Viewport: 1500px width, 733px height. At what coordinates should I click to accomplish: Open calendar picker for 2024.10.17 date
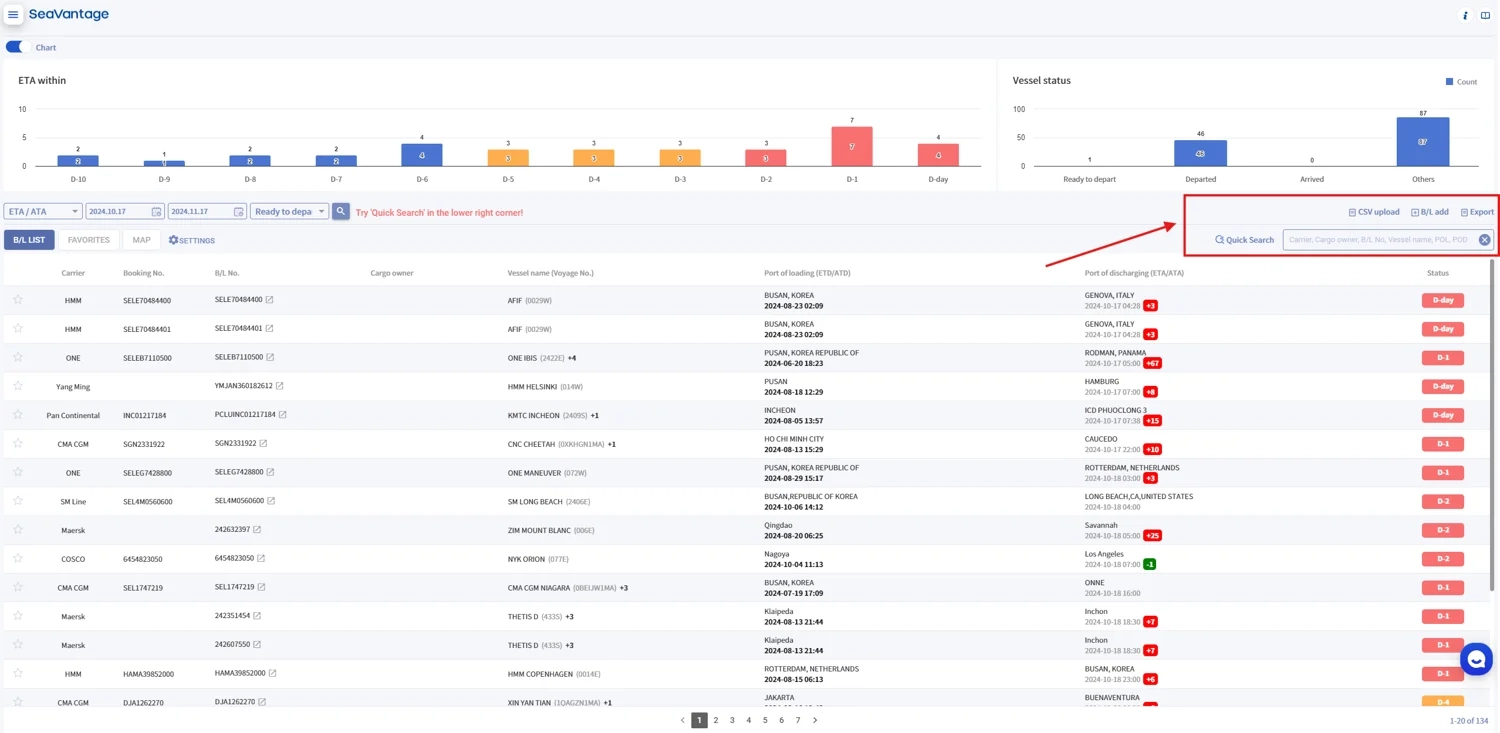[x=156, y=212]
